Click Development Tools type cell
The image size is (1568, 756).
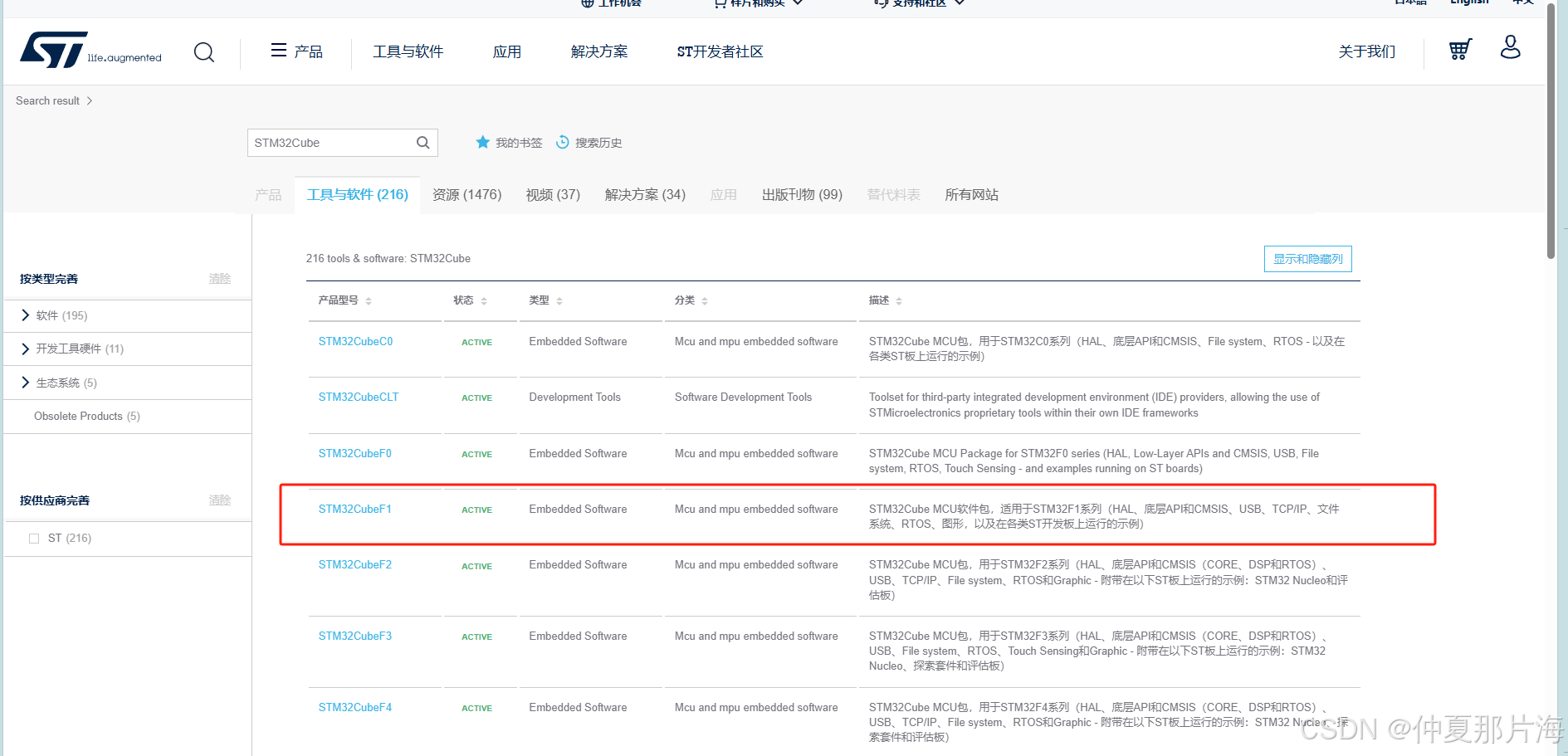(x=574, y=398)
